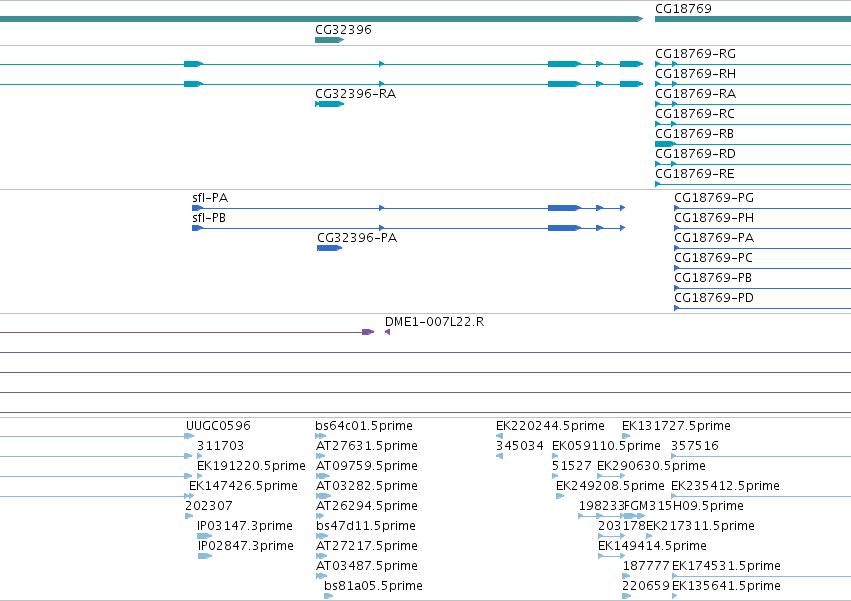Image resolution: width=851 pixels, height=601 pixels.
Task: Select protein CG18769-PG
Action: tap(714, 198)
